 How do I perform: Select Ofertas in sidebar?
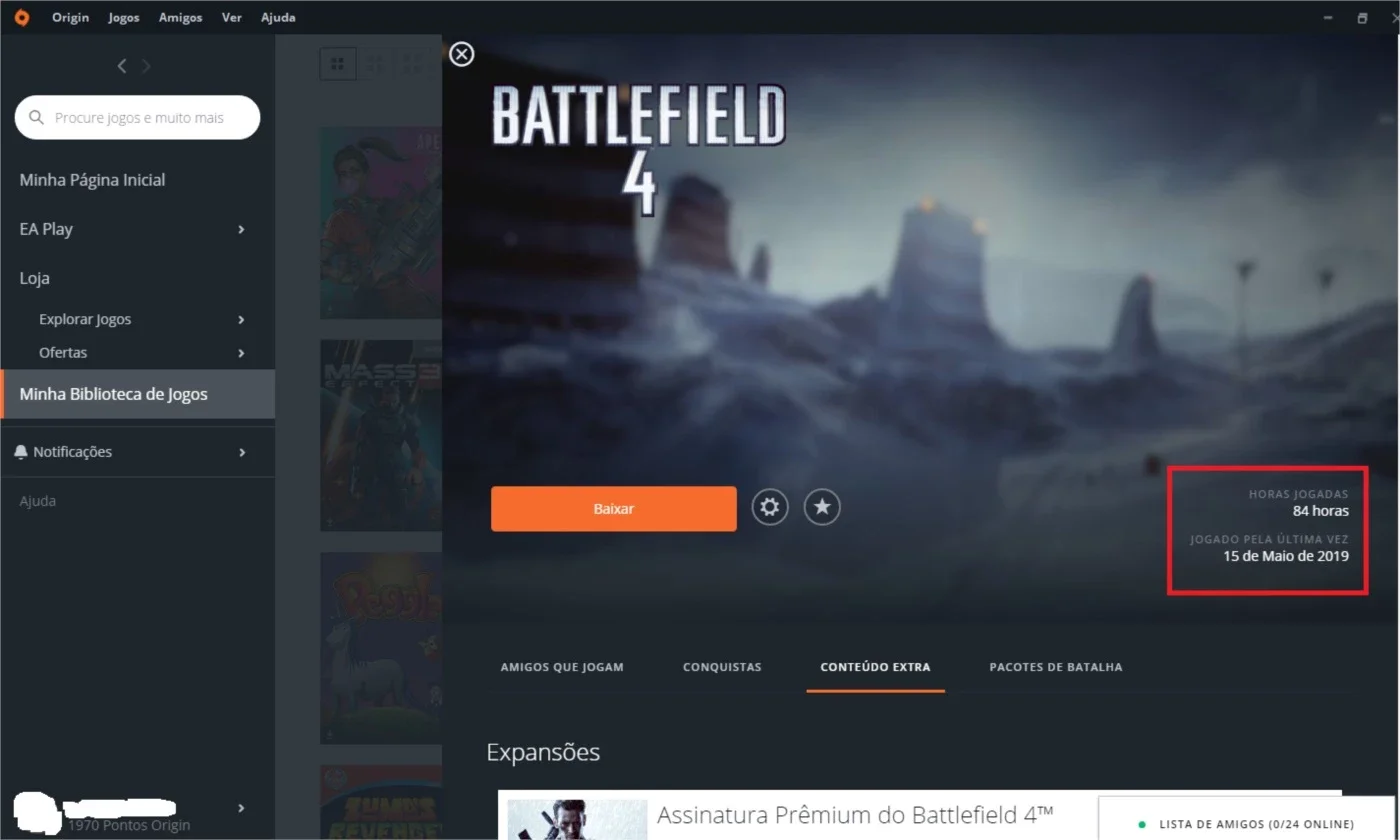[63, 352]
